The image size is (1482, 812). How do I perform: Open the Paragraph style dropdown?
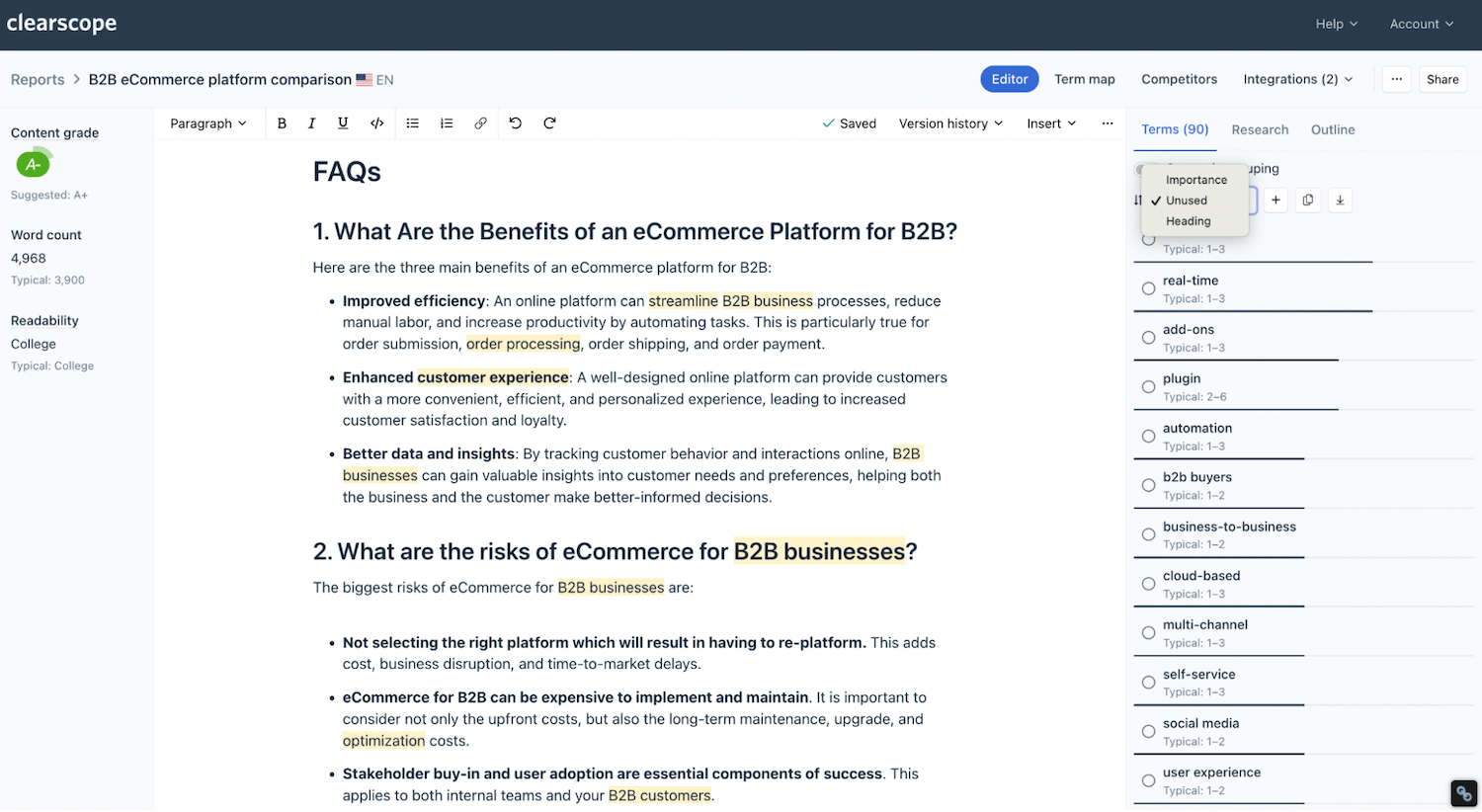click(208, 123)
